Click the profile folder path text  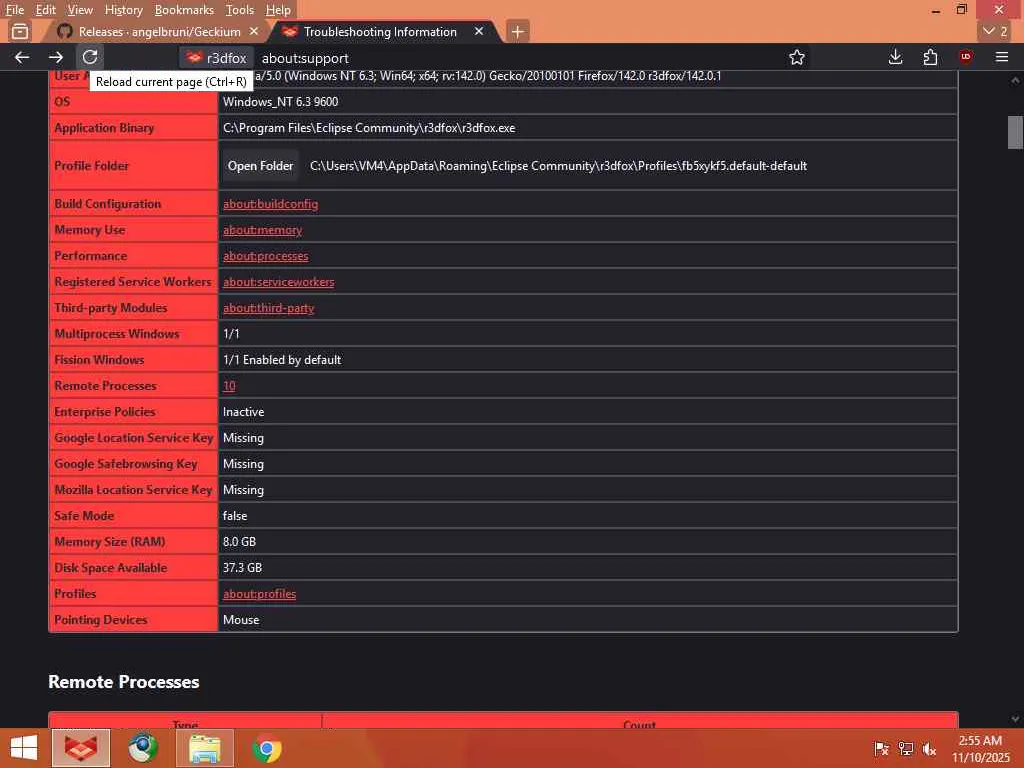click(558, 166)
